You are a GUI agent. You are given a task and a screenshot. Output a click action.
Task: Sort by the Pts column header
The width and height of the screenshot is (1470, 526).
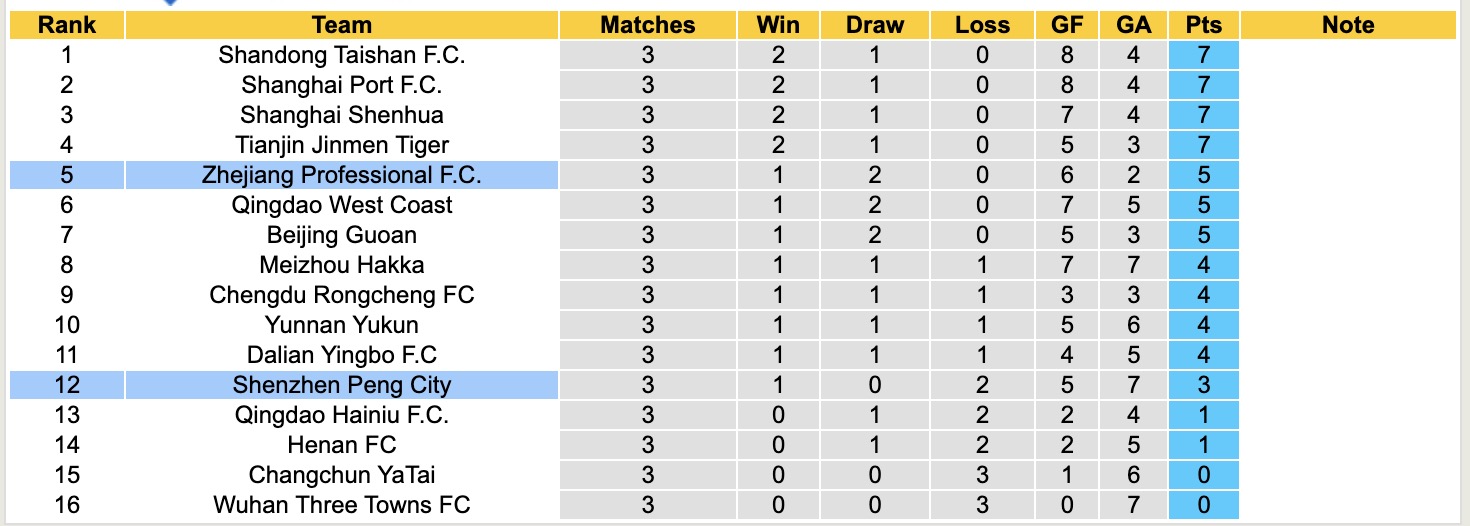[1203, 25]
